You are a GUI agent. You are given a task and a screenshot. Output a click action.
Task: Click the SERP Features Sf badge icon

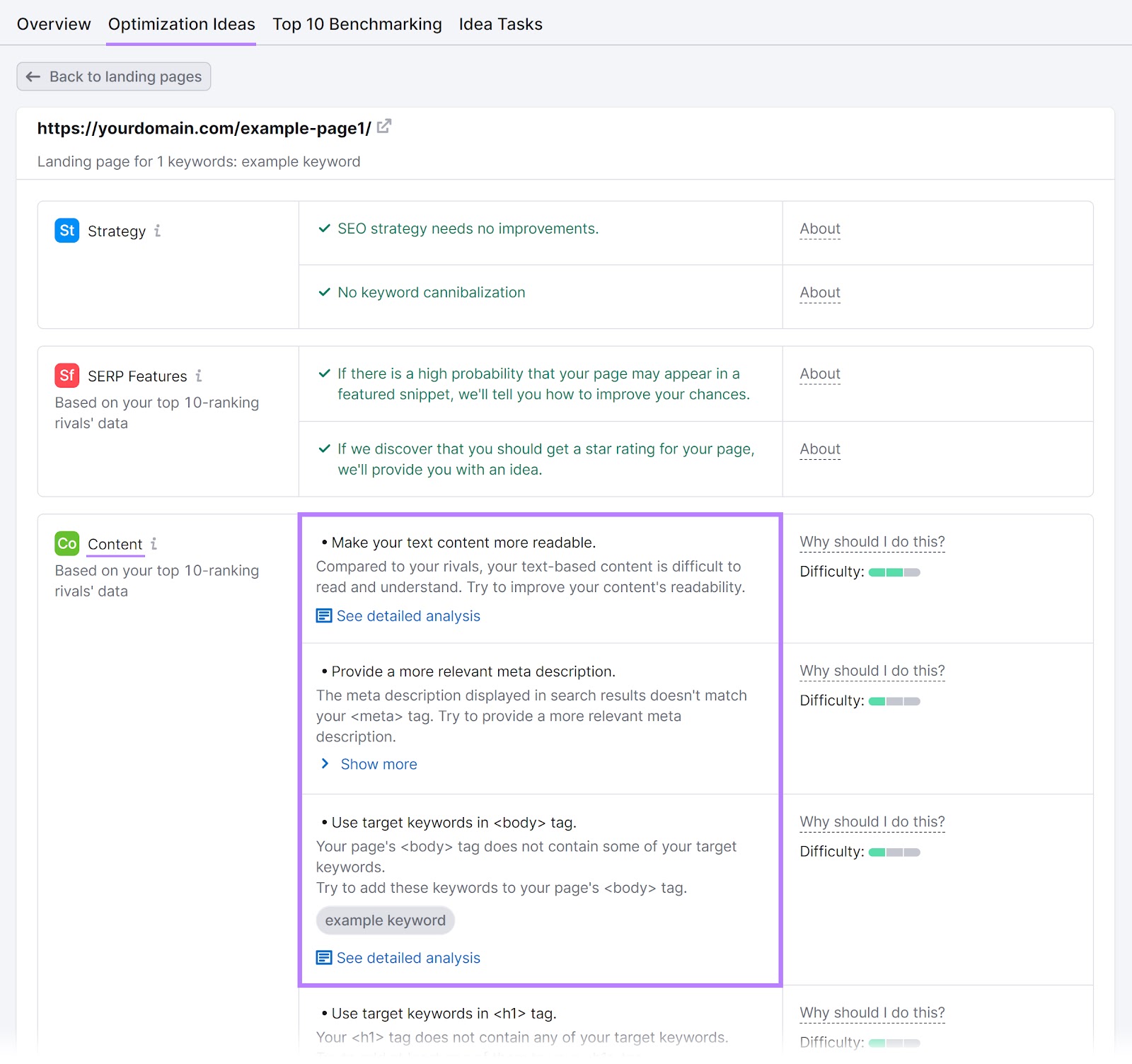coord(67,376)
